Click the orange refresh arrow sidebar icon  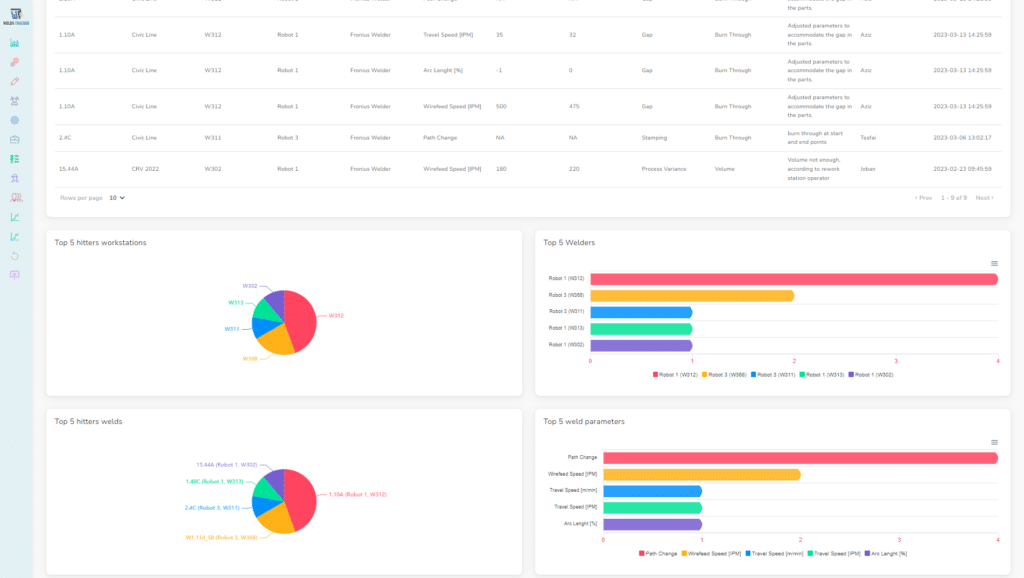[14, 256]
